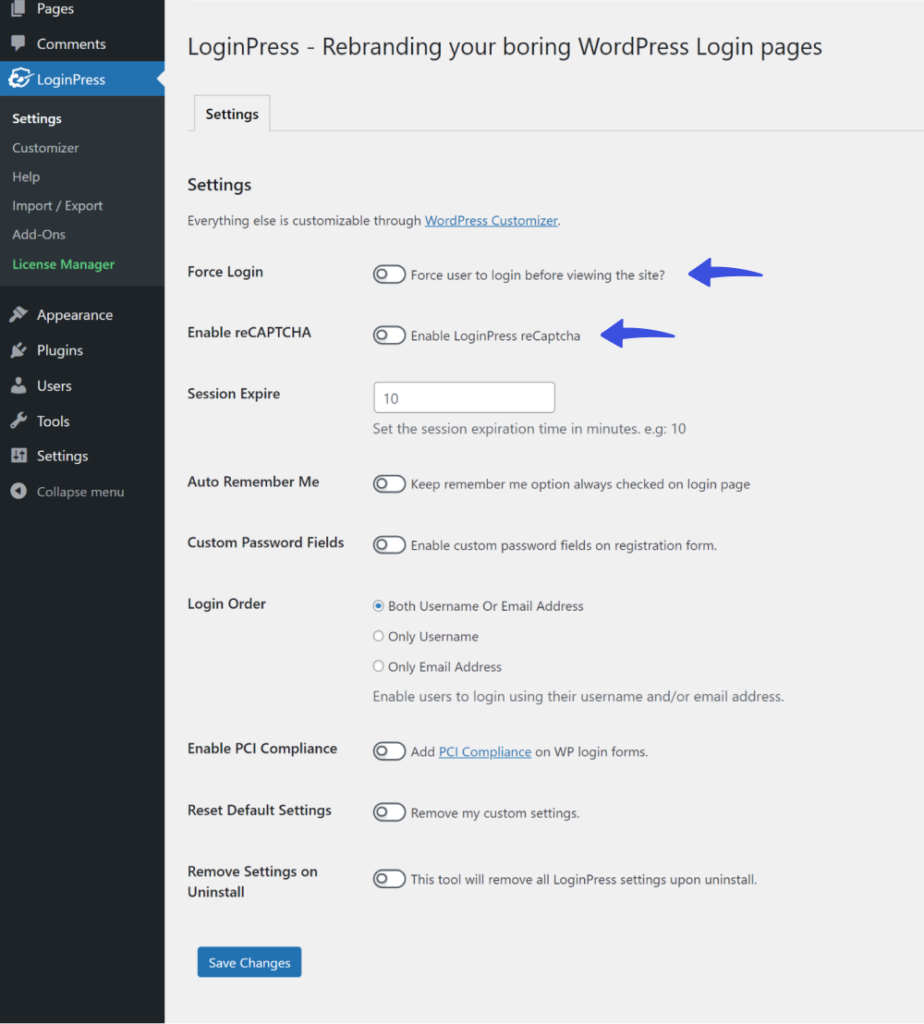Switch to the Settings tab

pyautogui.click(x=232, y=114)
